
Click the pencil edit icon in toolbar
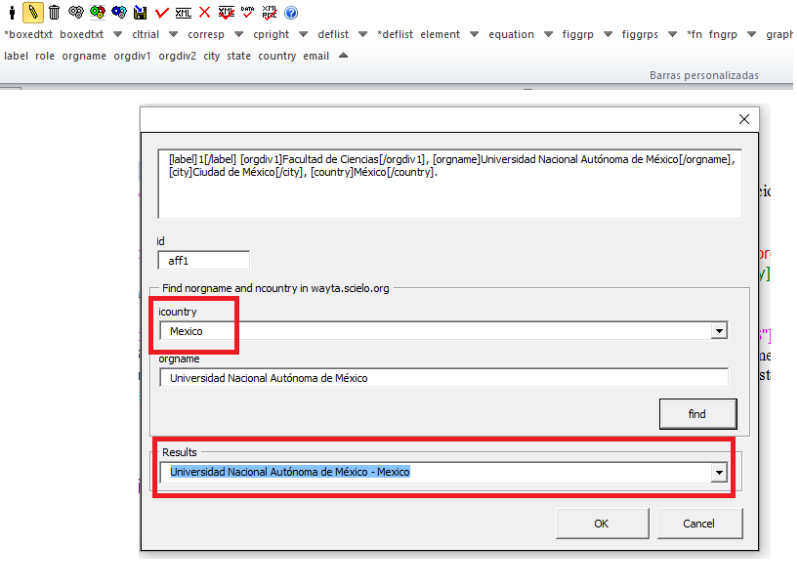(32, 13)
